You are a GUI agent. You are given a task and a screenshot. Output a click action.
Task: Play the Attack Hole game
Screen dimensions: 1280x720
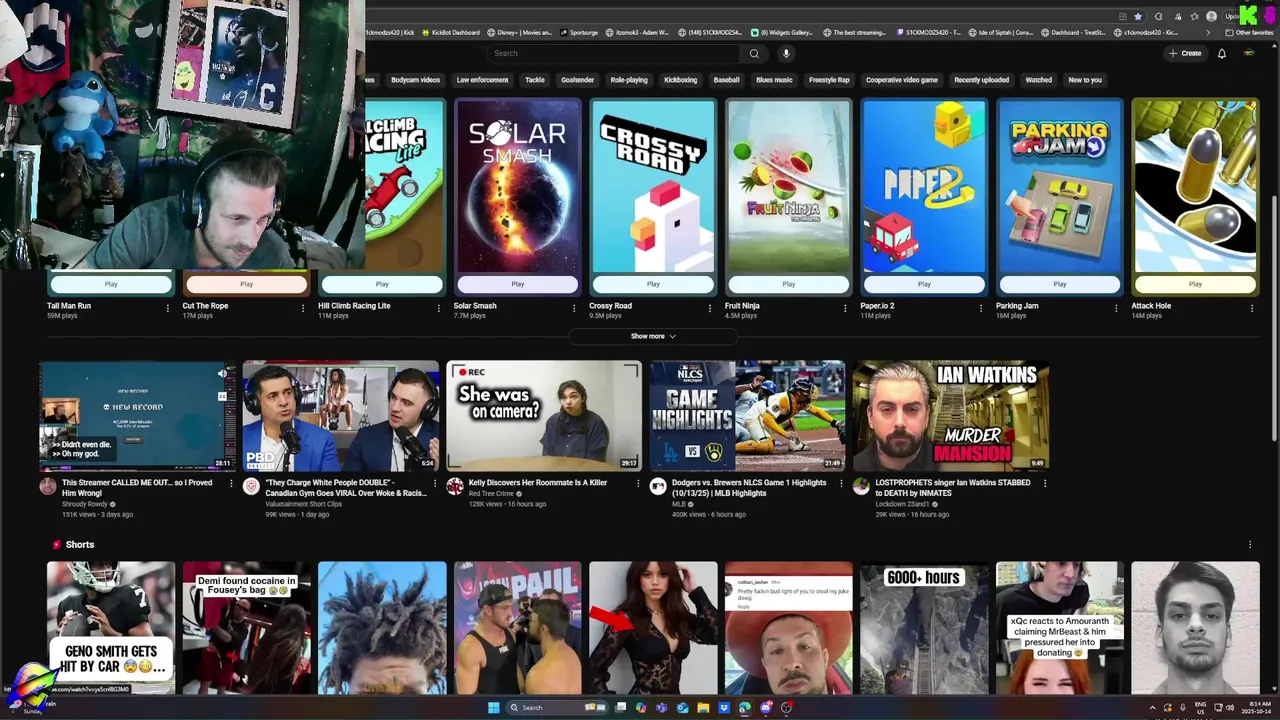(x=1195, y=284)
